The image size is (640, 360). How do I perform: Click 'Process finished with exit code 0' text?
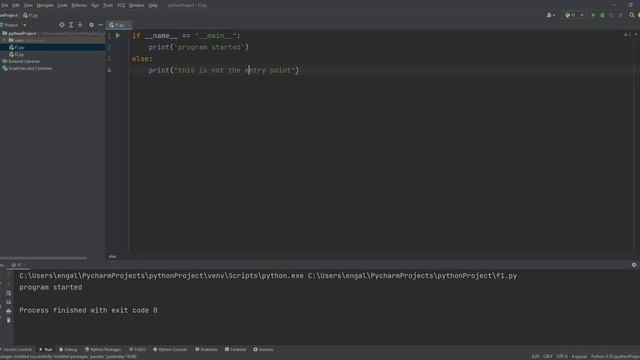pyautogui.click(x=88, y=310)
